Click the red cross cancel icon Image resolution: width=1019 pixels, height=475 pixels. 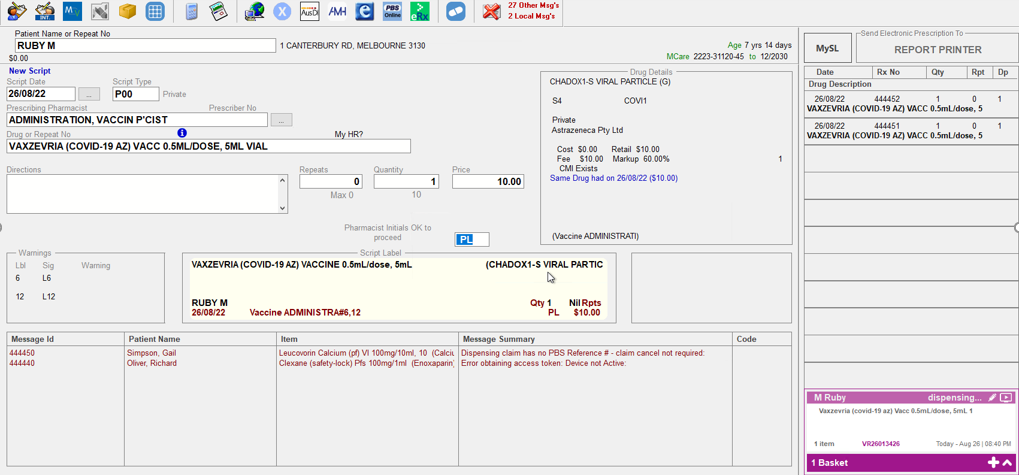point(492,11)
